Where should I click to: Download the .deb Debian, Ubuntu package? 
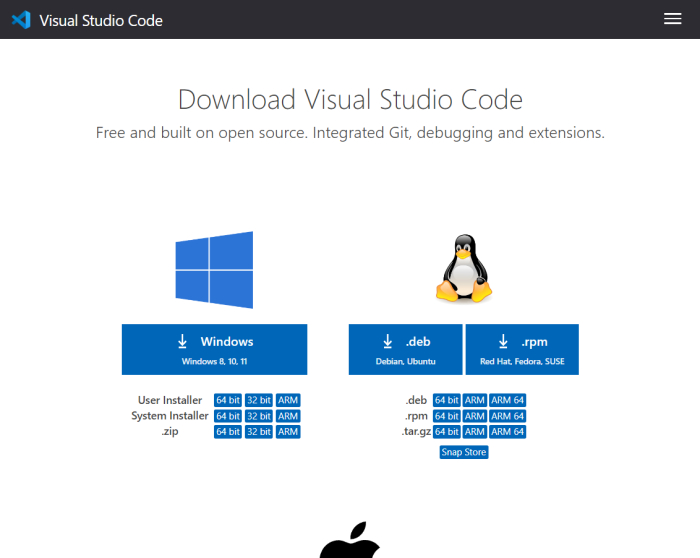(x=405, y=350)
